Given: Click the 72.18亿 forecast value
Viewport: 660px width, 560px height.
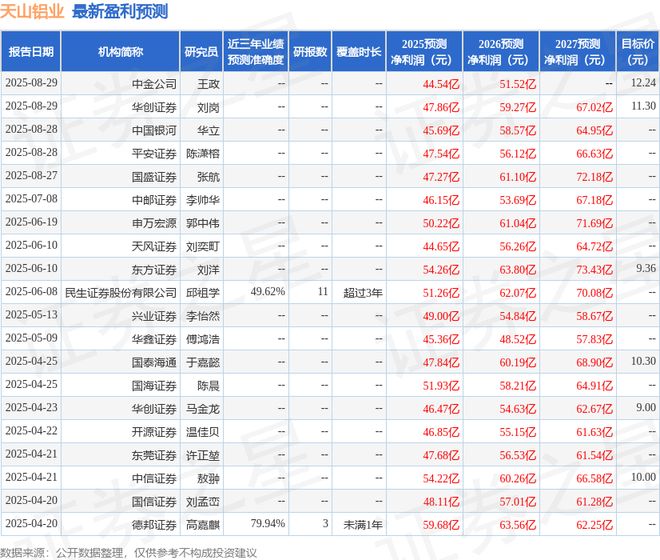Looking at the screenshot, I should 594,177.
